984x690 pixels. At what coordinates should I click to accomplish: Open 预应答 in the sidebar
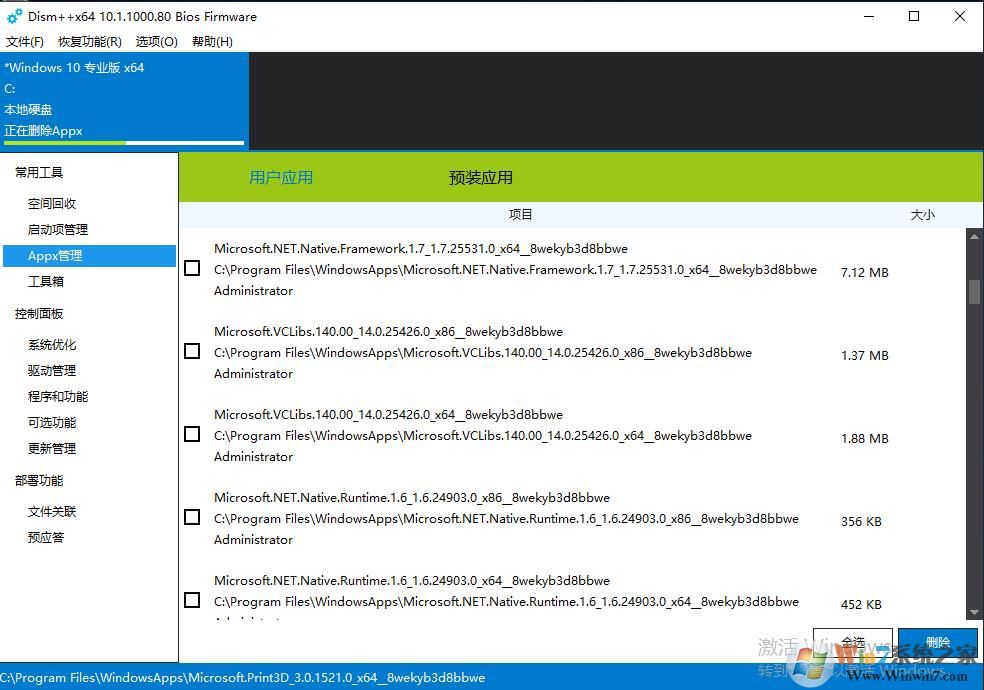(x=46, y=538)
